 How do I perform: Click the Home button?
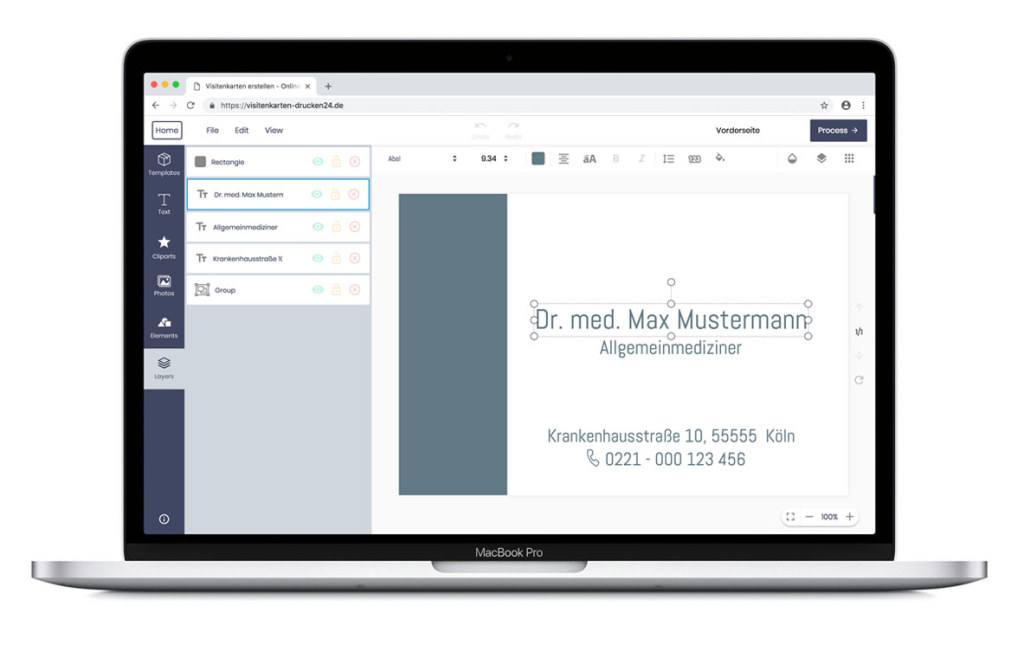[167, 130]
